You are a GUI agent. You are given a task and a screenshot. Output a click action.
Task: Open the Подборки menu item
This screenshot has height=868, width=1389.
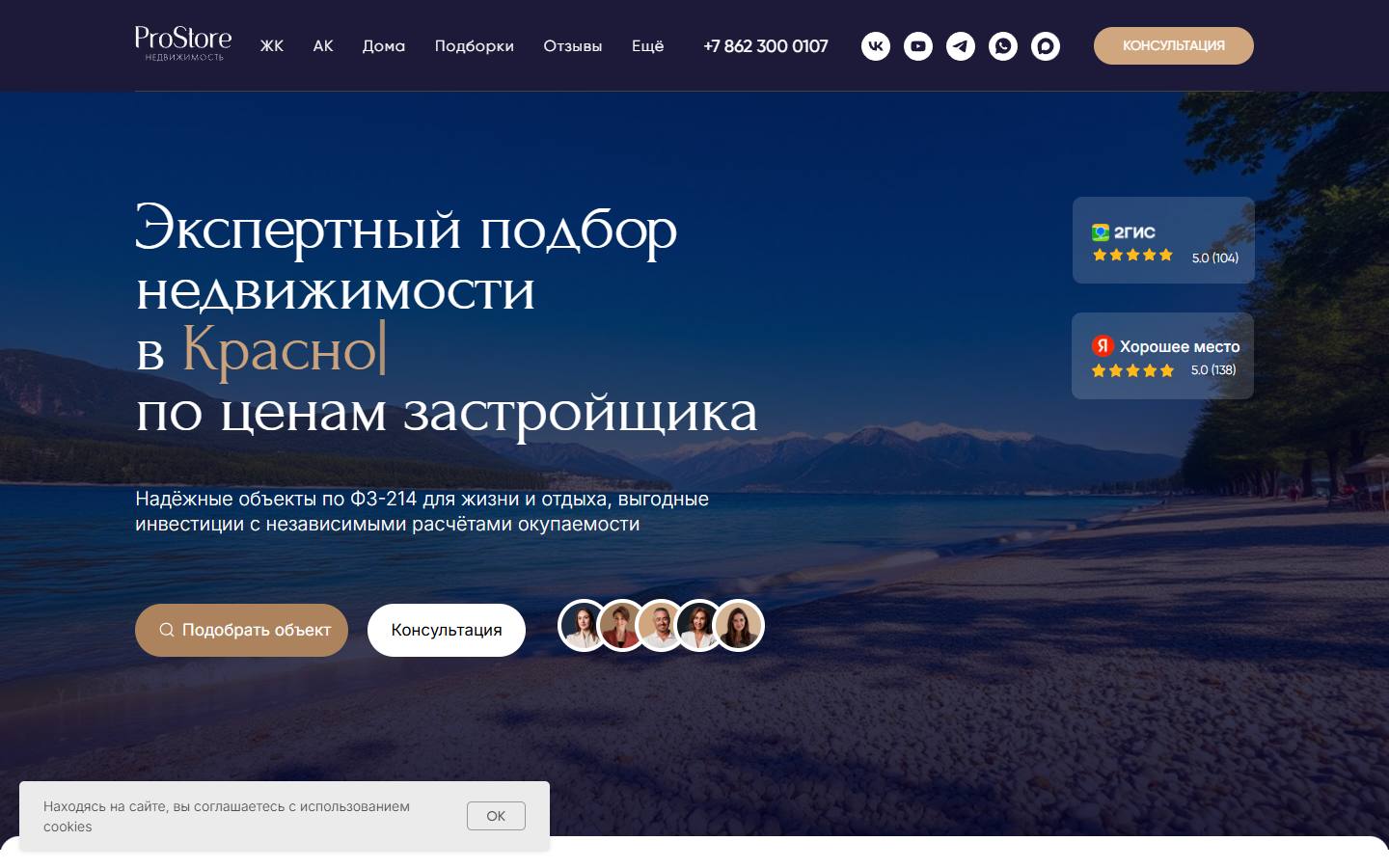(x=475, y=46)
